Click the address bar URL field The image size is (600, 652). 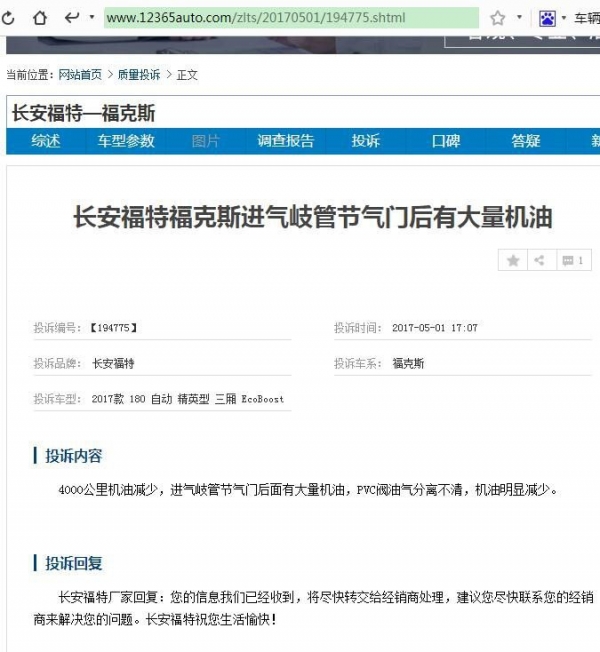[291, 18]
